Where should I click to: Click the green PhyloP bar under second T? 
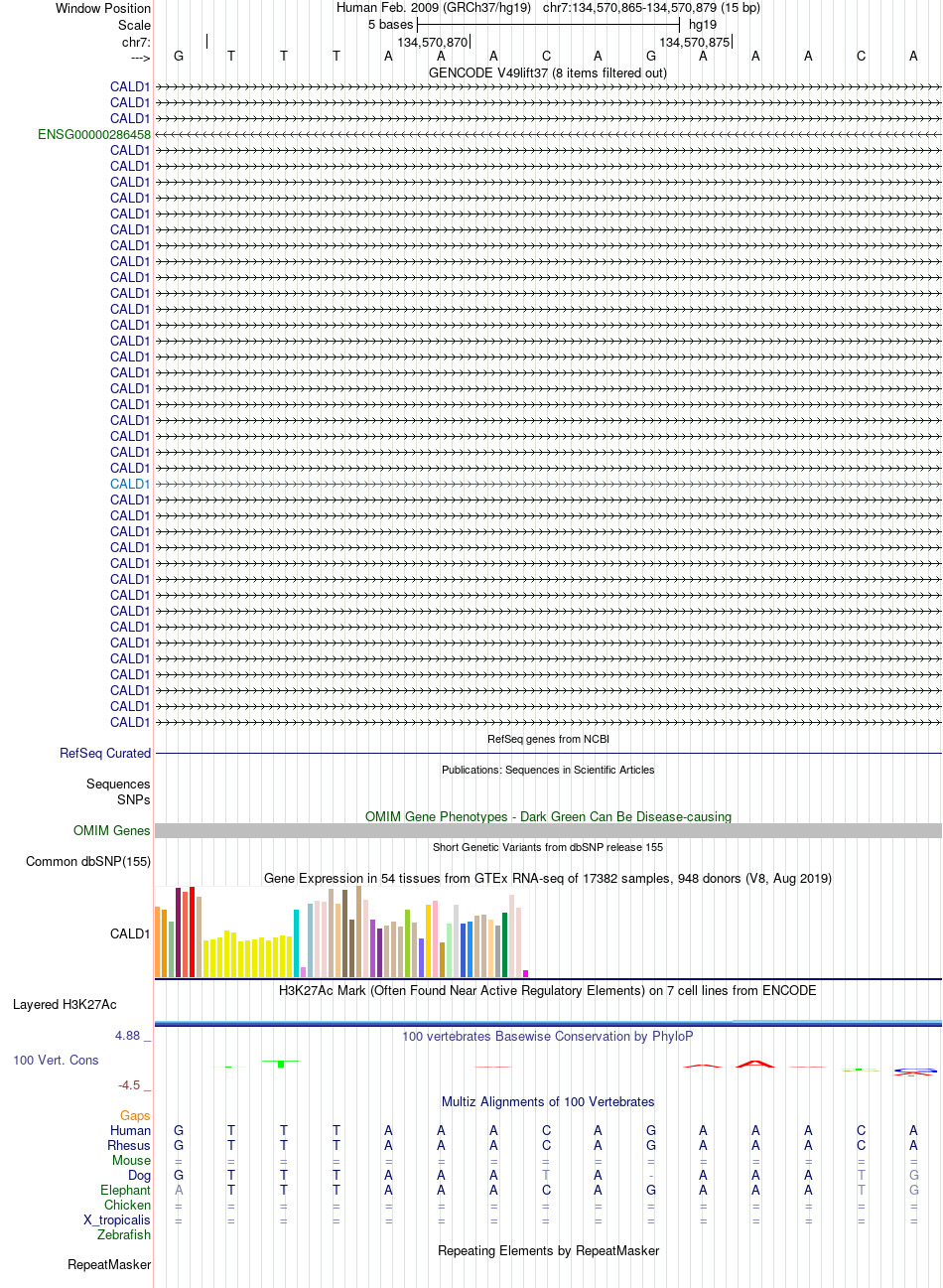(281, 1064)
